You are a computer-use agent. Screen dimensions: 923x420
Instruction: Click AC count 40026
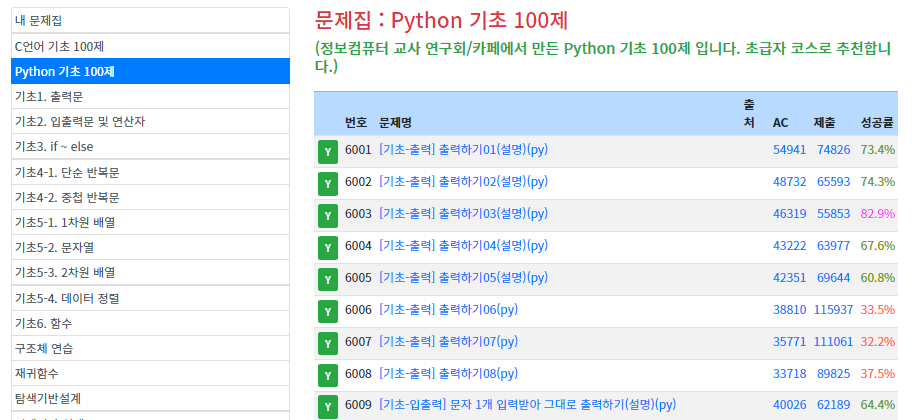(789, 405)
